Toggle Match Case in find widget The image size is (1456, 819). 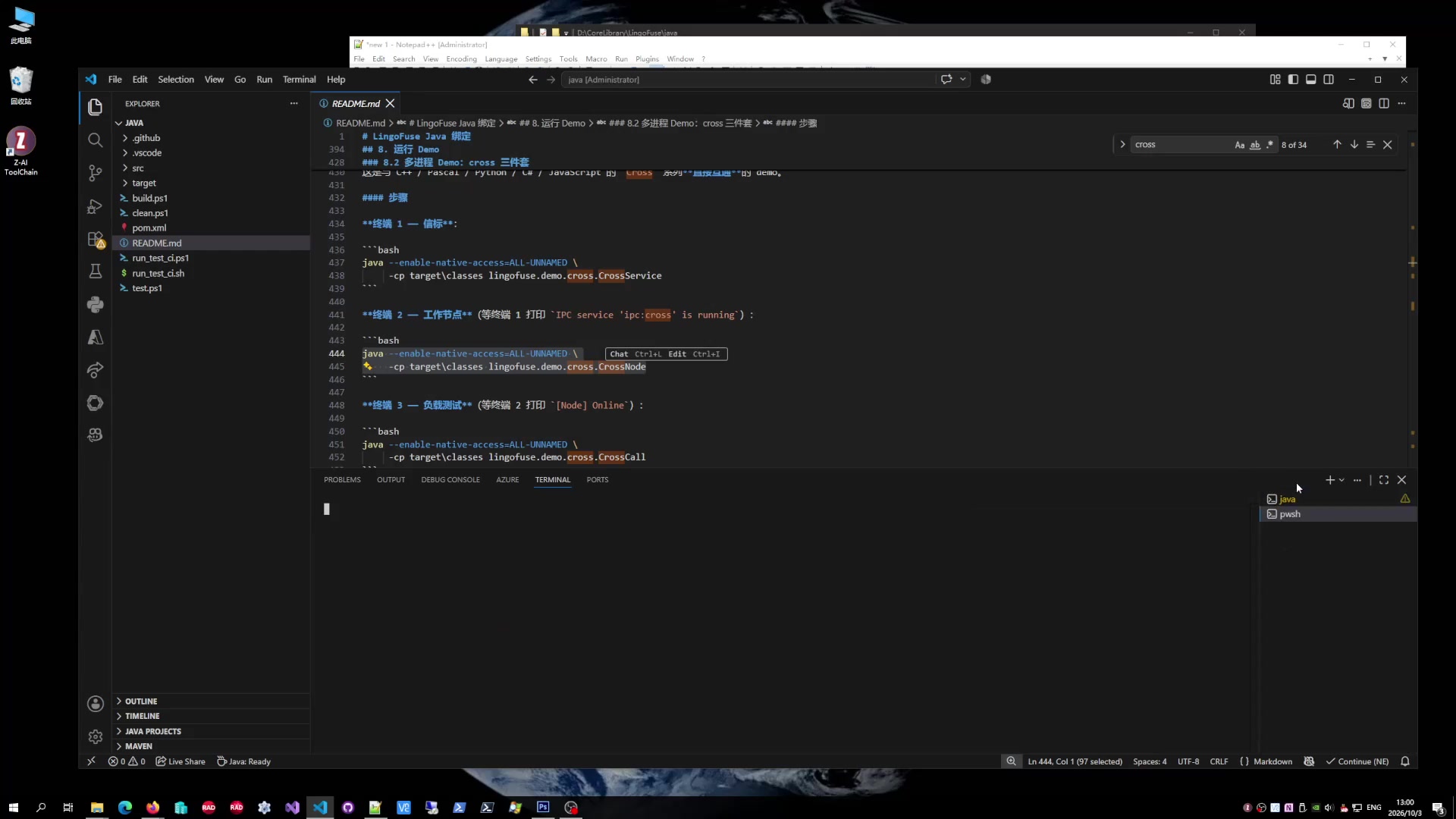coord(1239,145)
